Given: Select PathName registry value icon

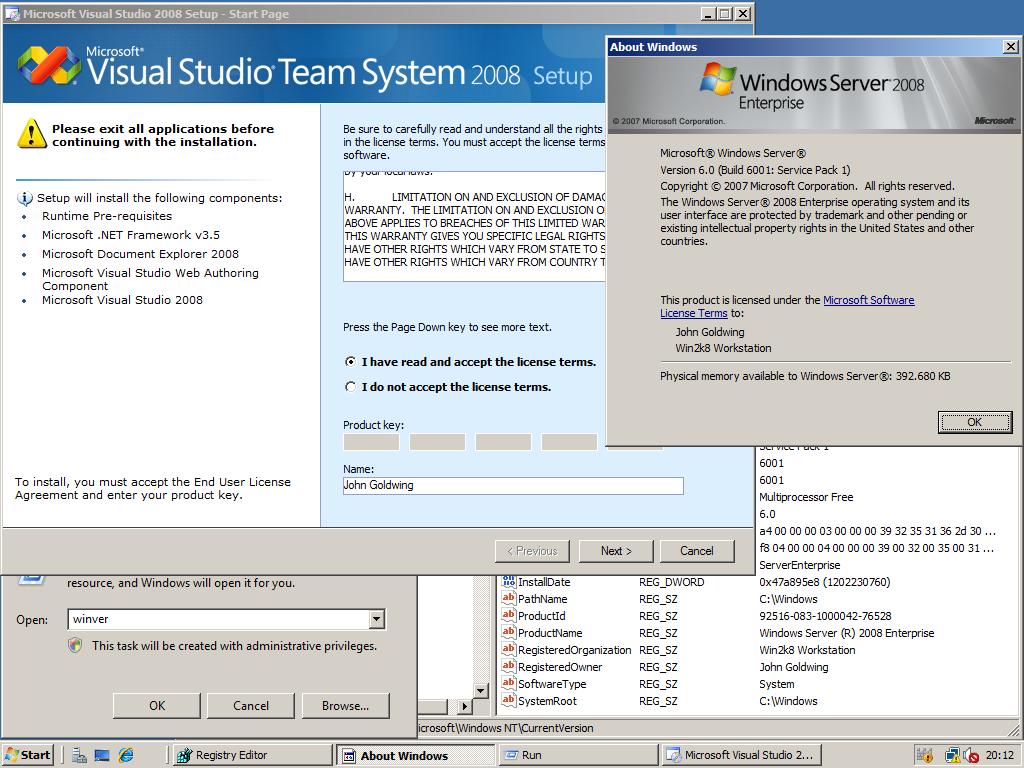Looking at the screenshot, I should click(508, 598).
